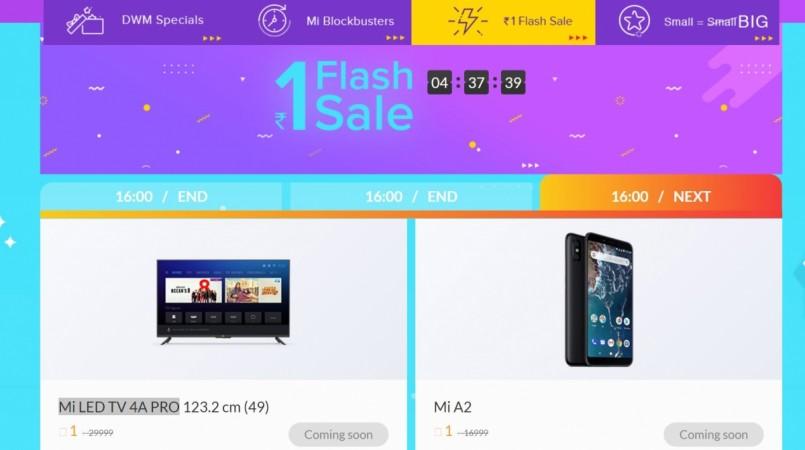Open the Small = BIG tab

[x=687, y=22]
